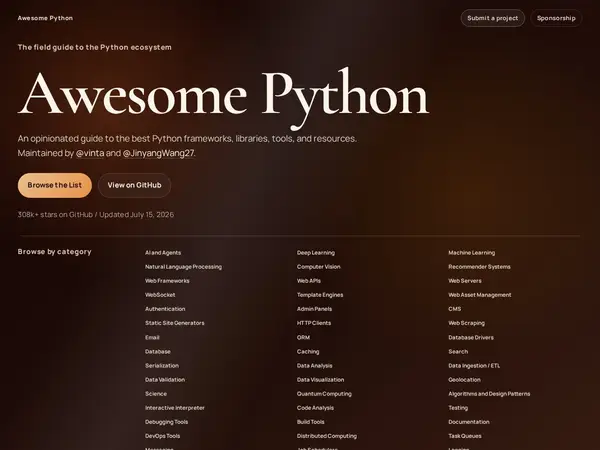This screenshot has width=600, height=450.
Task: Open the Data Ingestion / ETL category
Action: coord(474,365)
